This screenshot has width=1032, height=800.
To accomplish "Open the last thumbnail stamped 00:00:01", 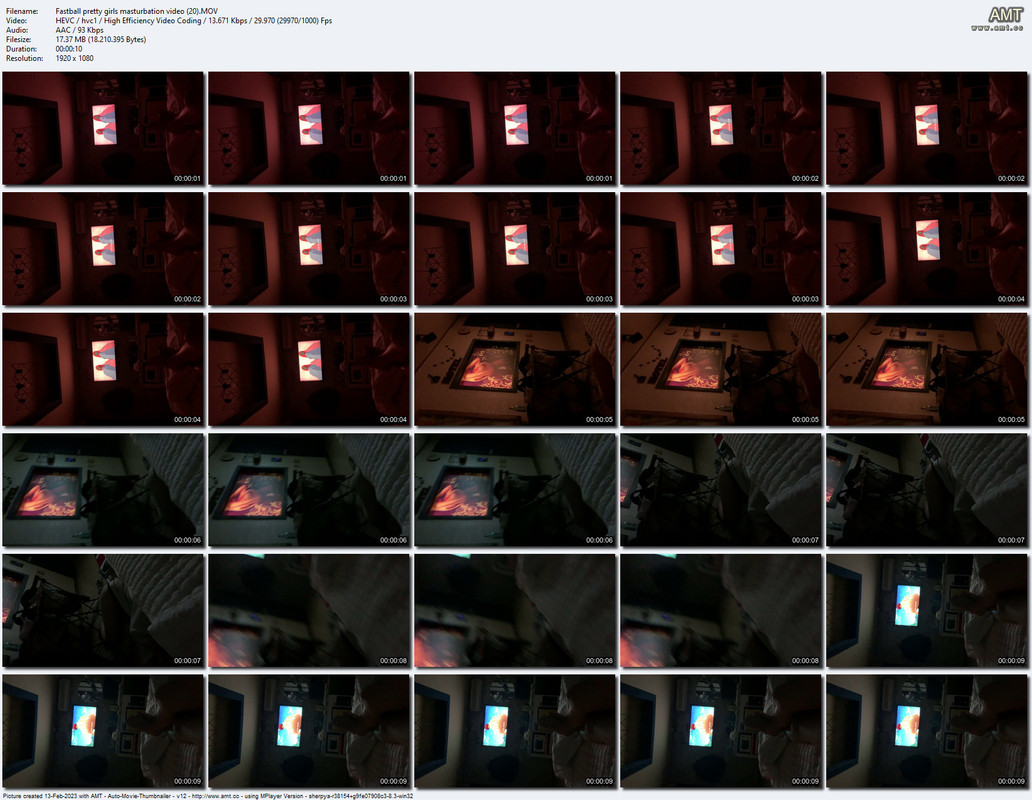I will tap(515, 128).
